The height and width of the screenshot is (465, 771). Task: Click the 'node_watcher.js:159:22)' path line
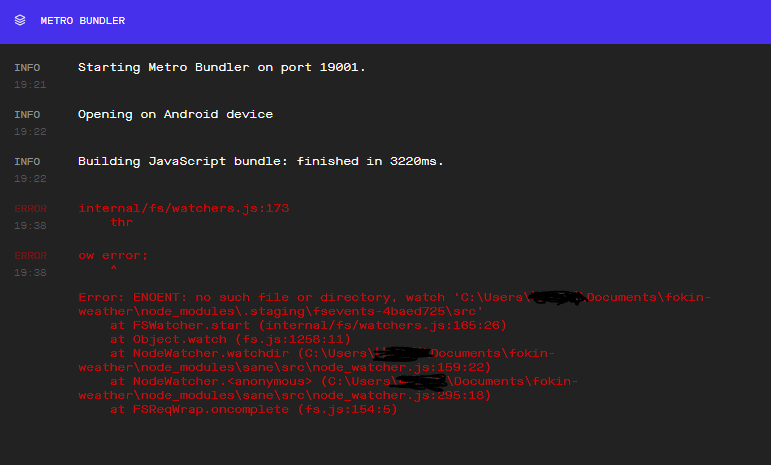coord(285,367)
